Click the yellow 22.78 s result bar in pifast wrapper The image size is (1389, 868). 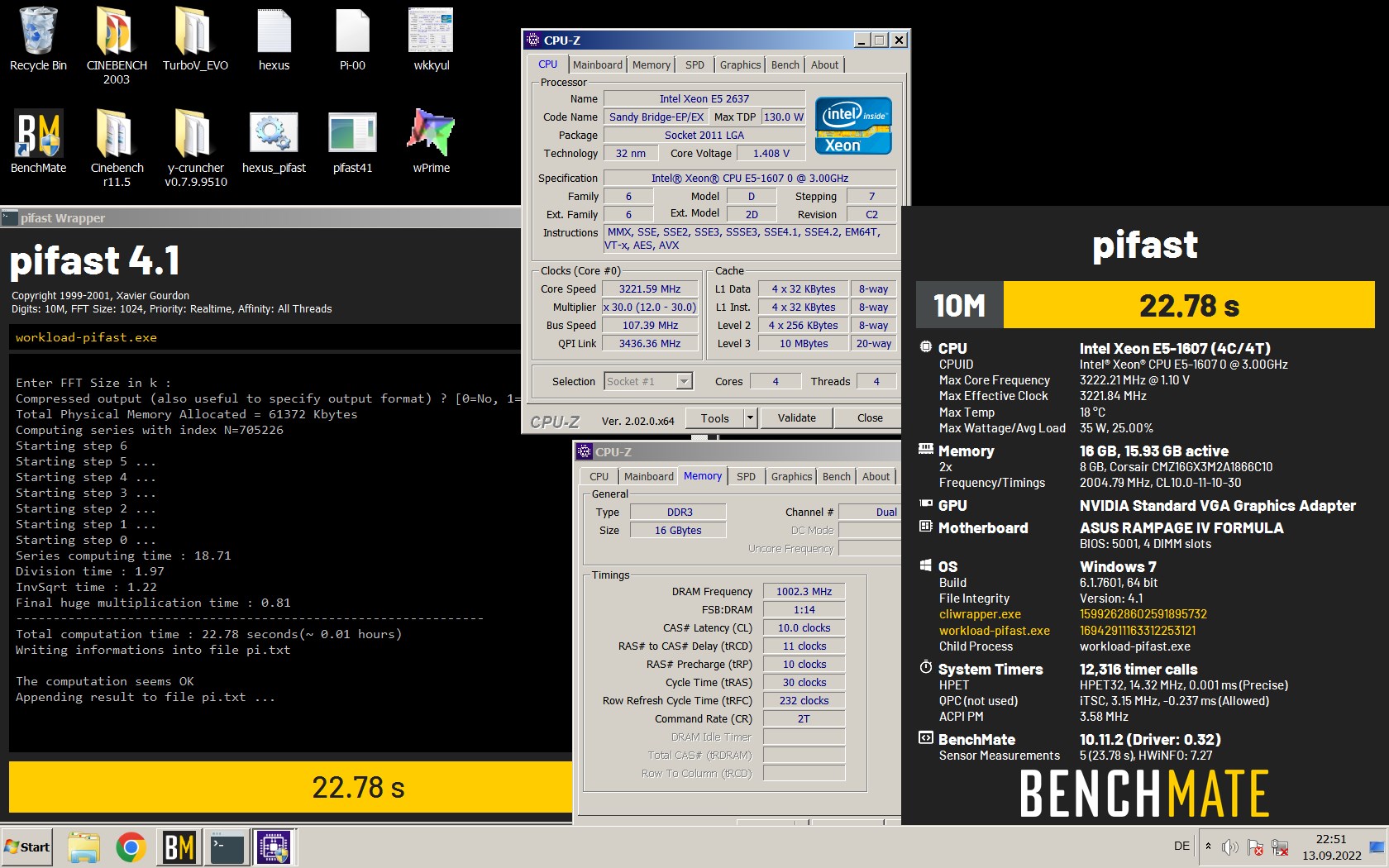tap(290, 787)
